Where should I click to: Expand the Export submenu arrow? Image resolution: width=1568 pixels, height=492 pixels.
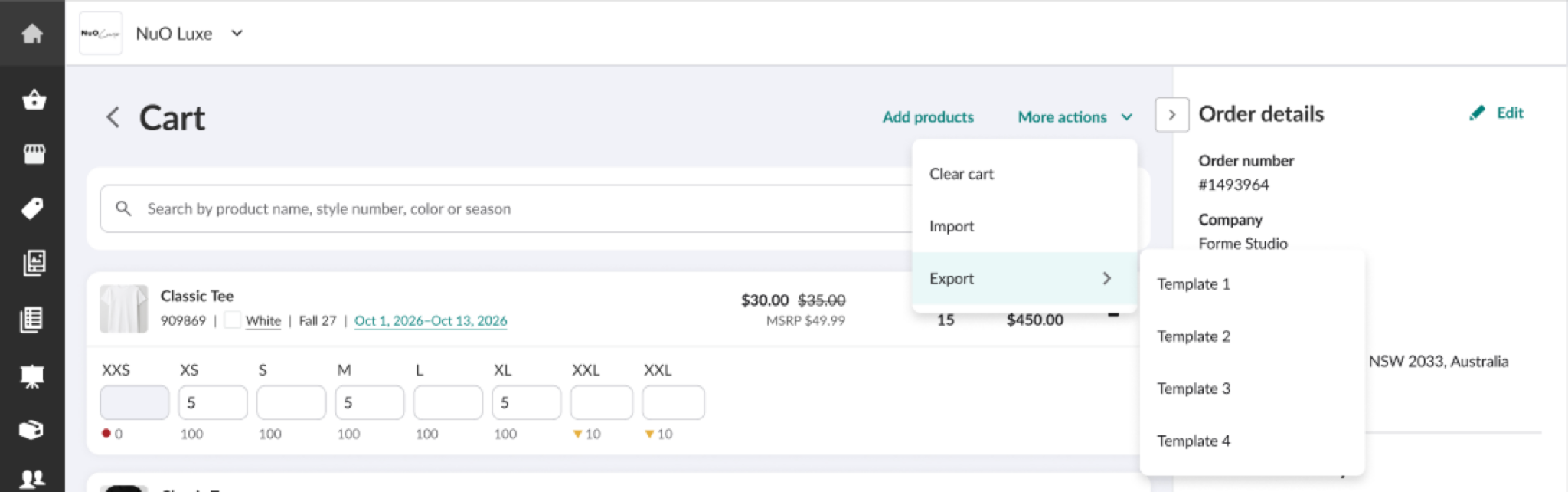coord(1107,278)
